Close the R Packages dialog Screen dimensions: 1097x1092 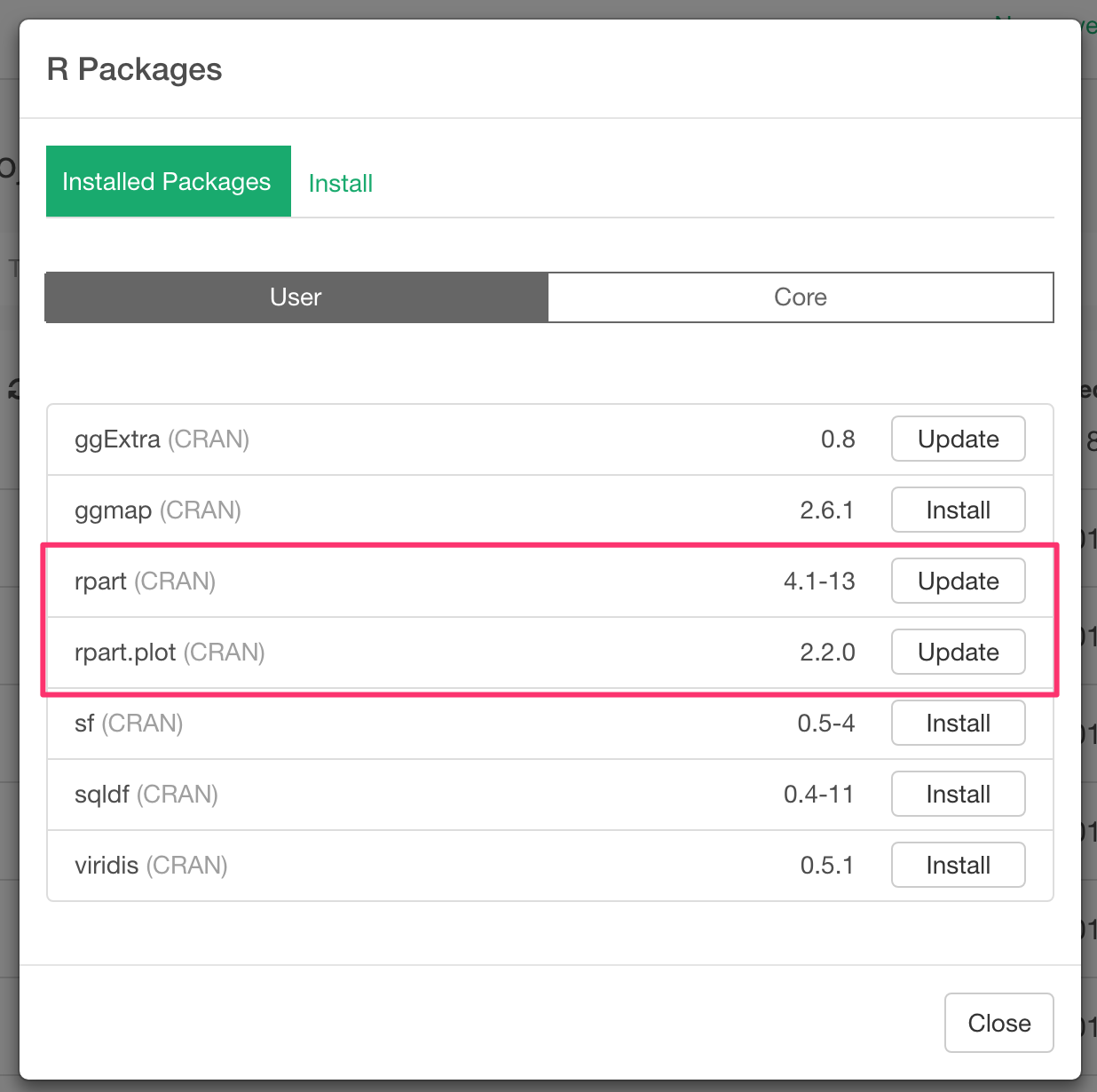[998, 1023]
